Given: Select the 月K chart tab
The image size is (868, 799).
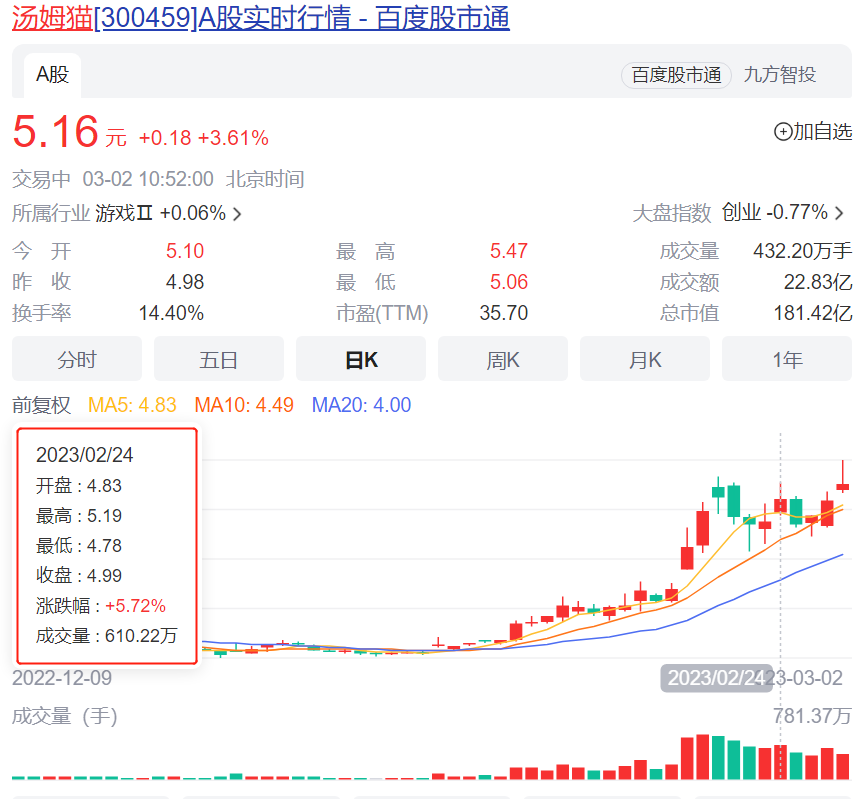Looking at the screenshot, I should coord(645,360).
